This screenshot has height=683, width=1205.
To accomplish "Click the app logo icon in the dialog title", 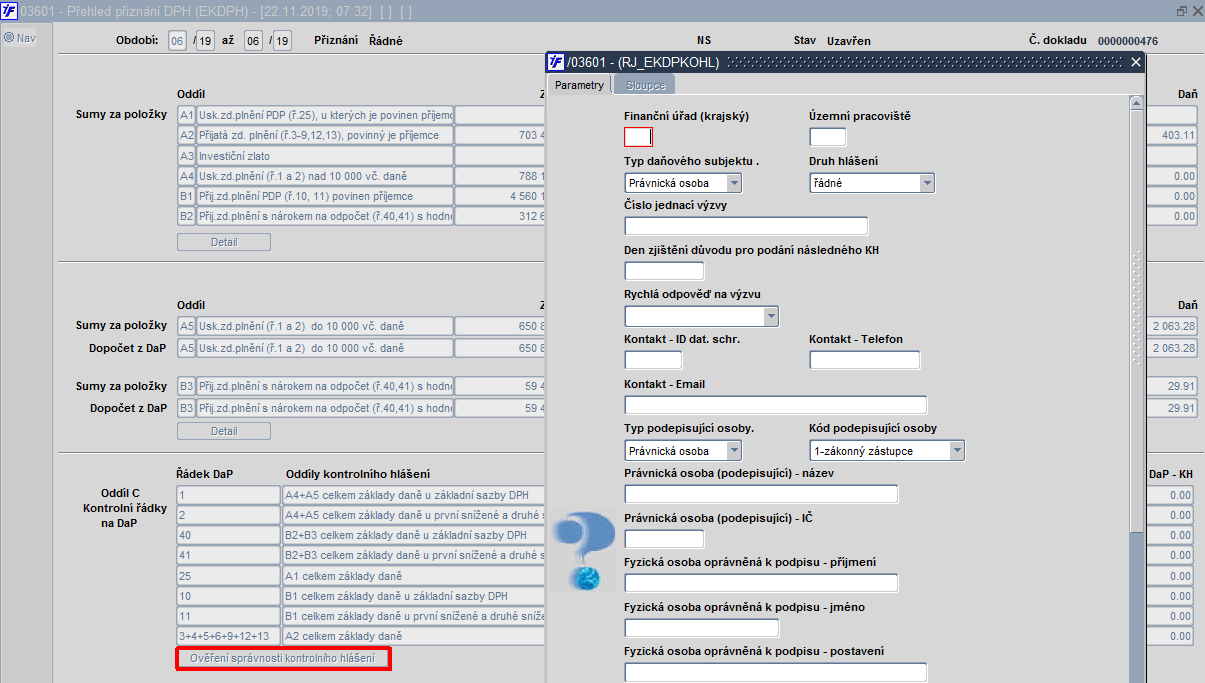I will coord(557,62).
